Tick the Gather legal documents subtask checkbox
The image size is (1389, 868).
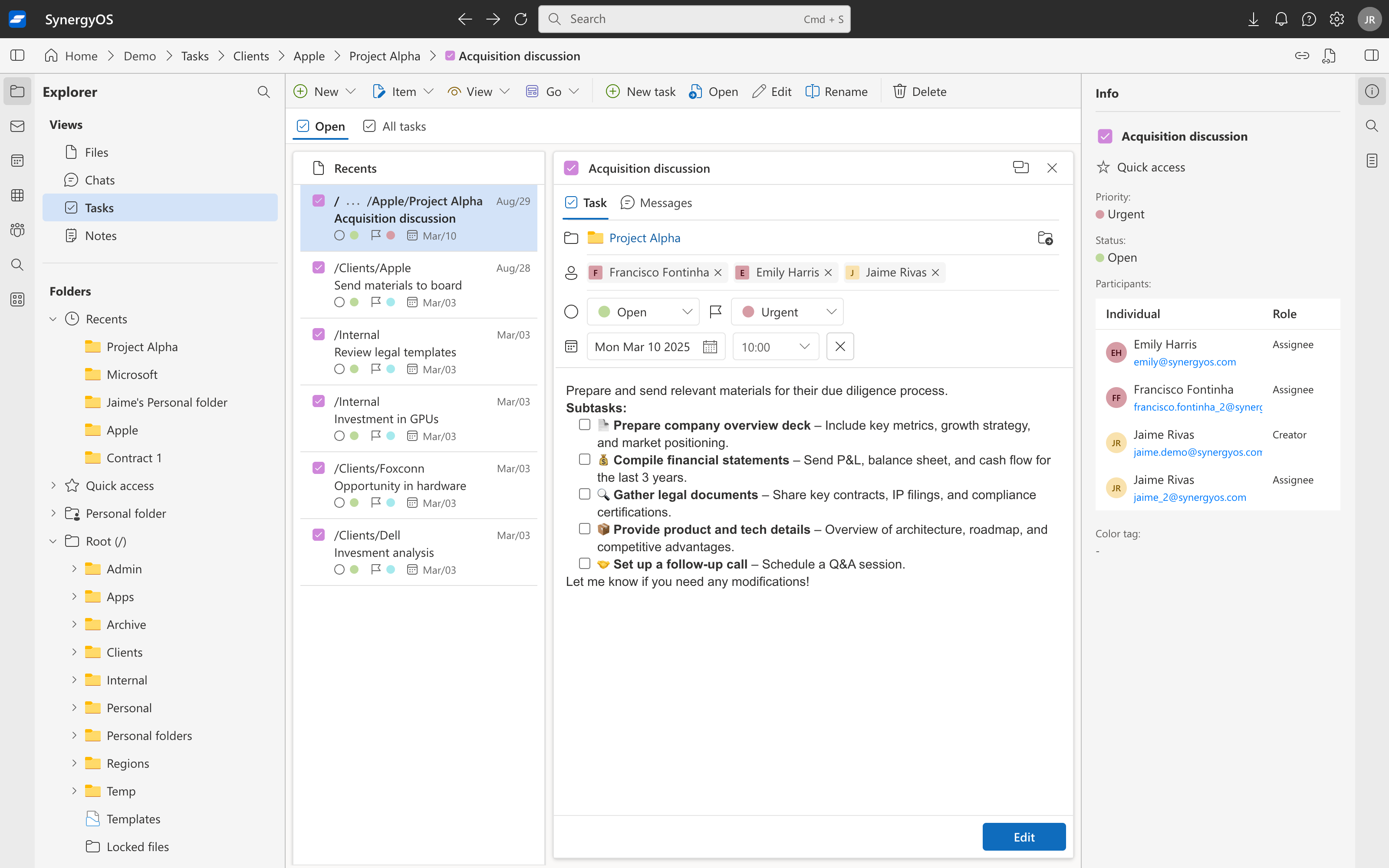coord(584,494)
